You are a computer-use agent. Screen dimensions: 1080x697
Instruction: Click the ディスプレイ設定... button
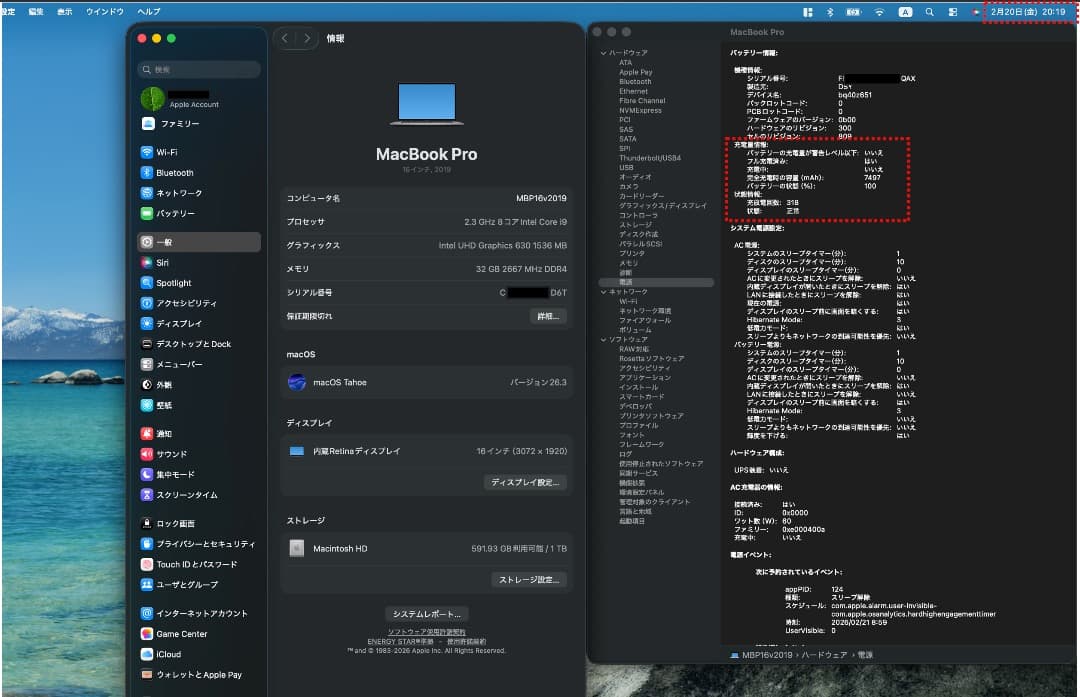click(x=525, y=482)
